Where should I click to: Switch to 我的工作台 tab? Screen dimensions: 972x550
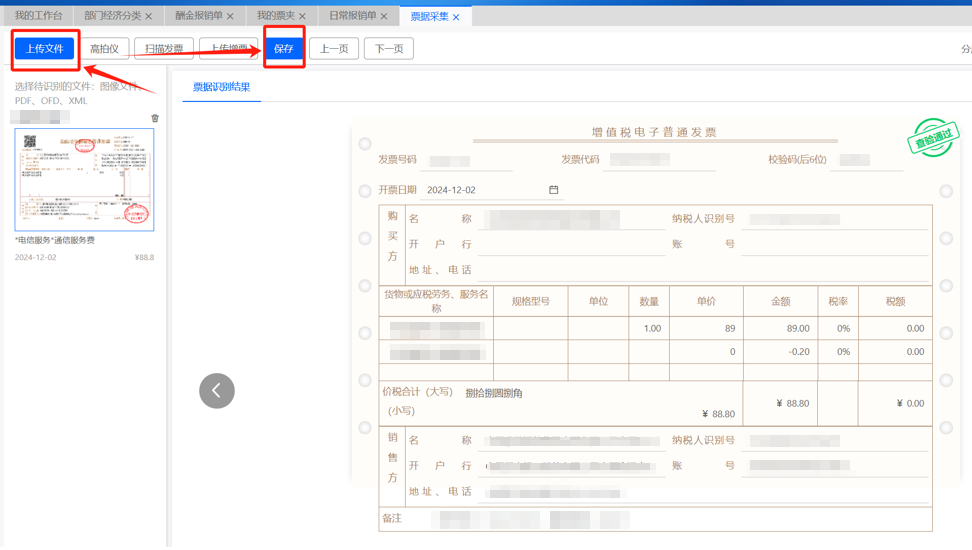(x=38, y=16)
